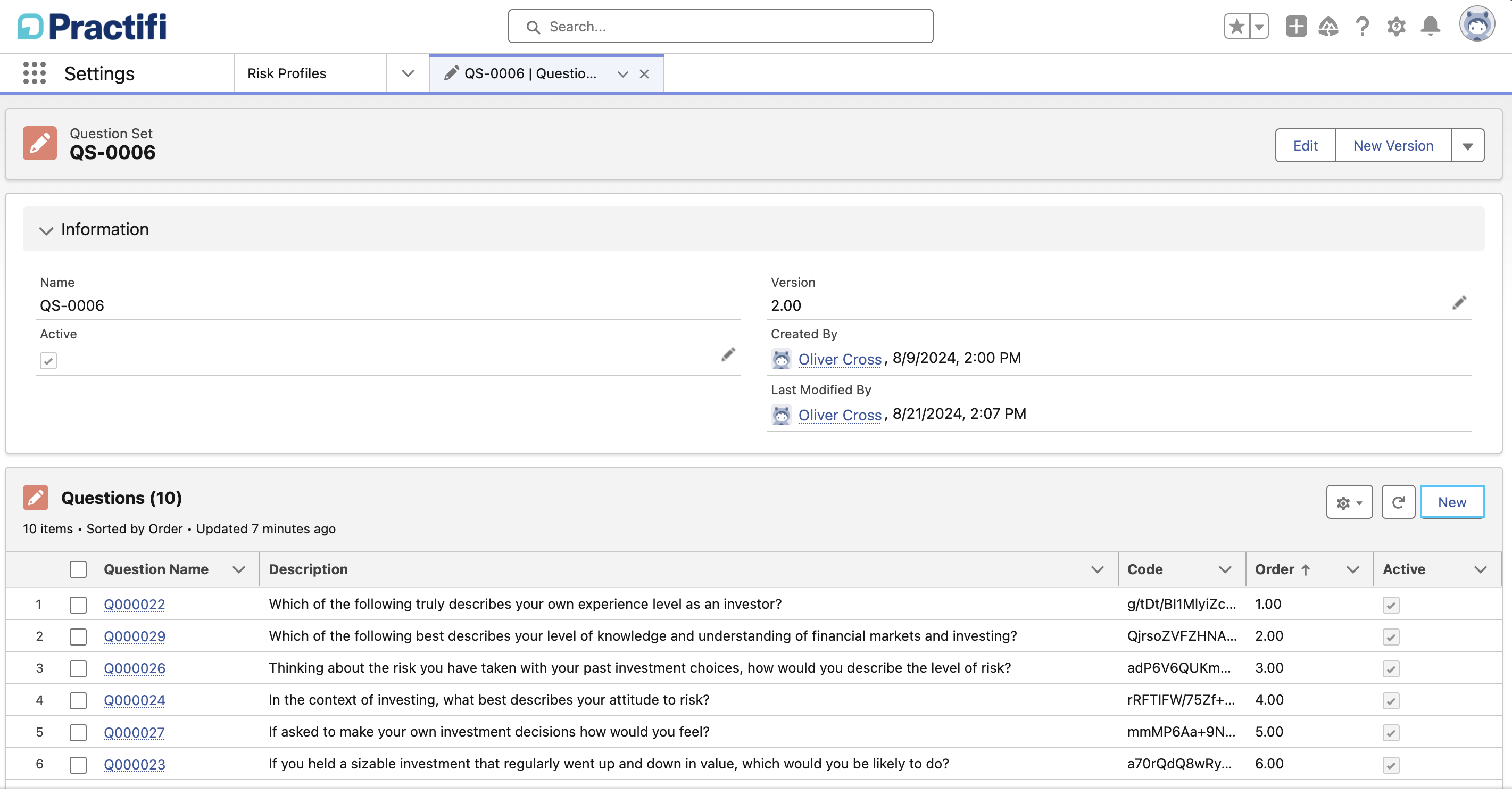
Task: Open the user profile avatar
Action: click(x=1477, y=24)
